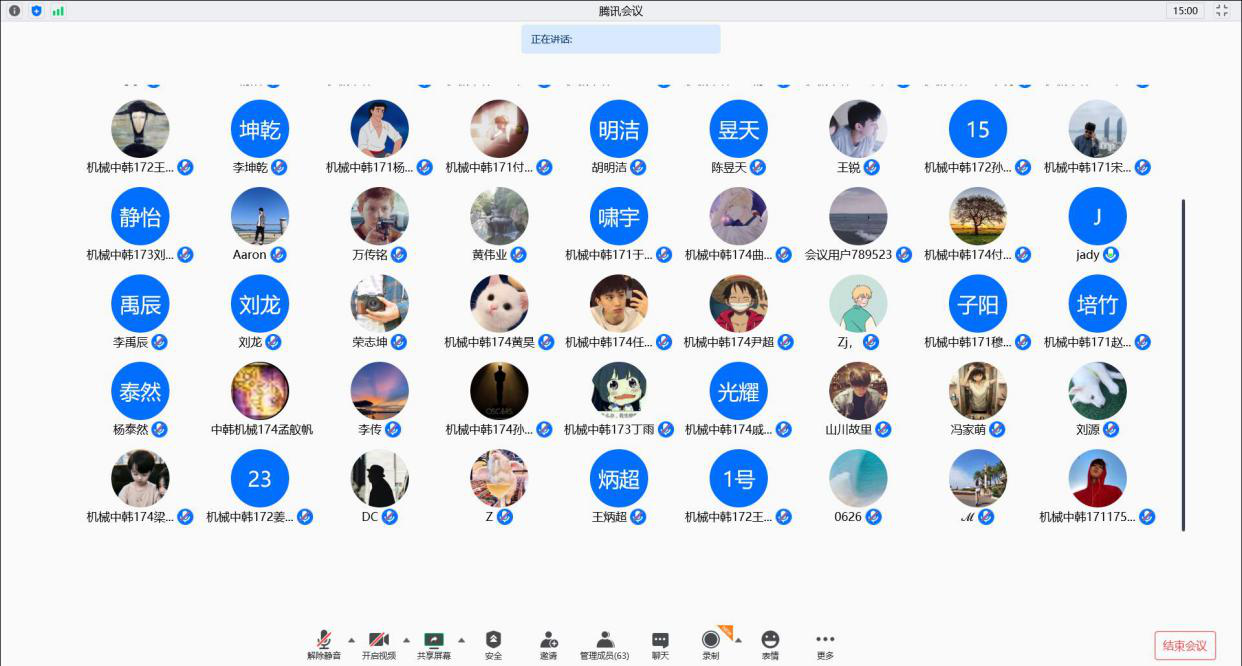Click the participant grid vertical scrollbar
The height and width of the screenshot is (666, 1242).
click(1184, 365)
